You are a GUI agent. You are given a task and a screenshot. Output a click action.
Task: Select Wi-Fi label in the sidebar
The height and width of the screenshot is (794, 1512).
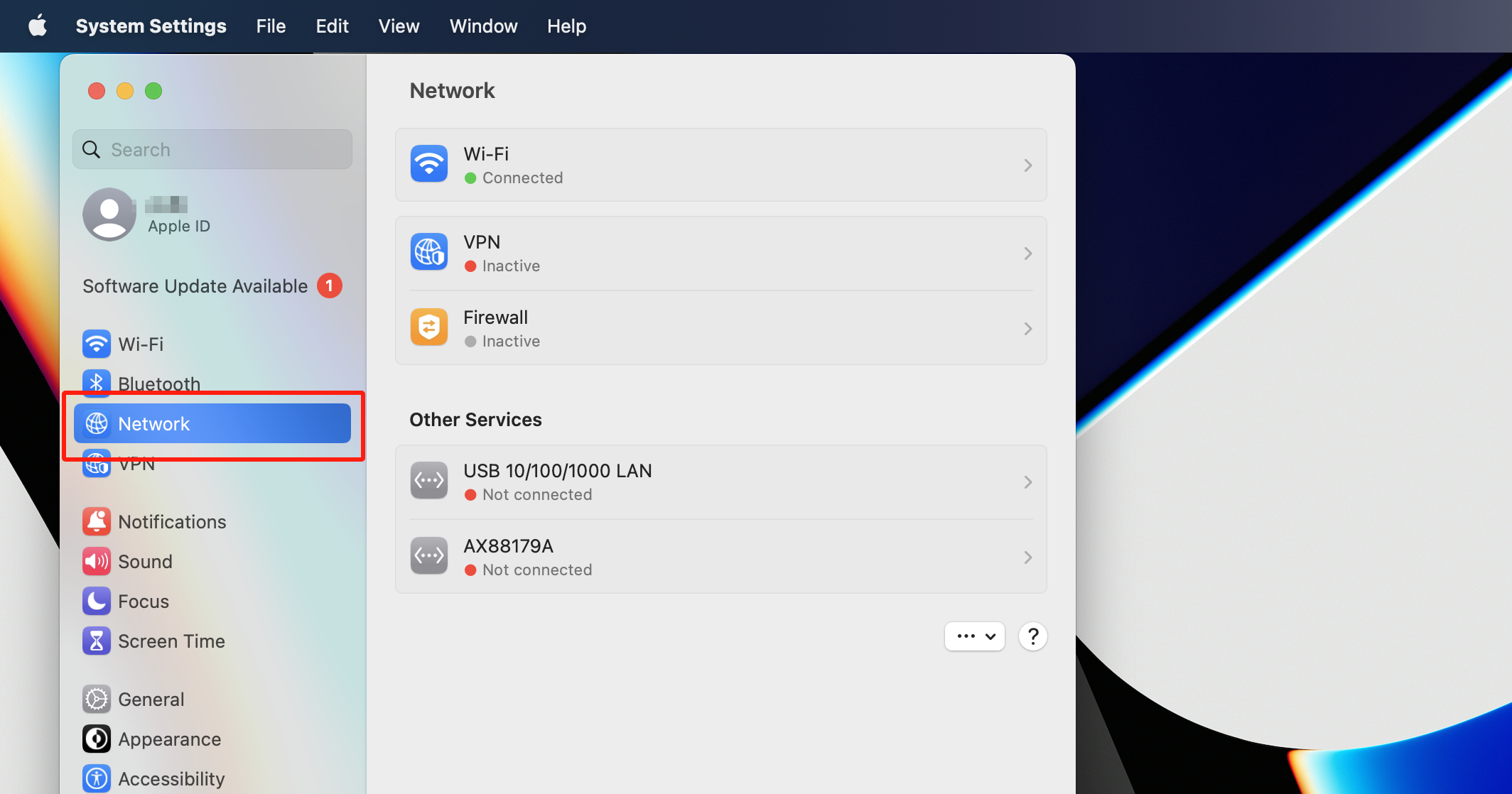coord(141,344)
